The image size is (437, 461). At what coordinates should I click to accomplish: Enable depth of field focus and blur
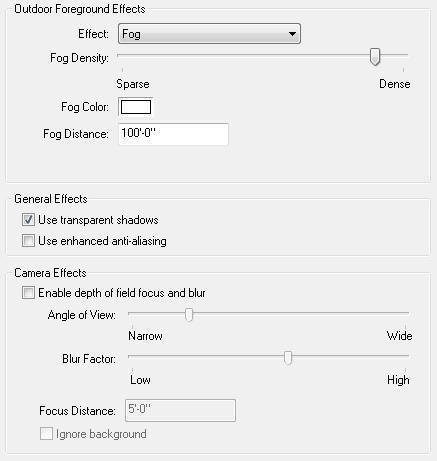coord(28,293)
